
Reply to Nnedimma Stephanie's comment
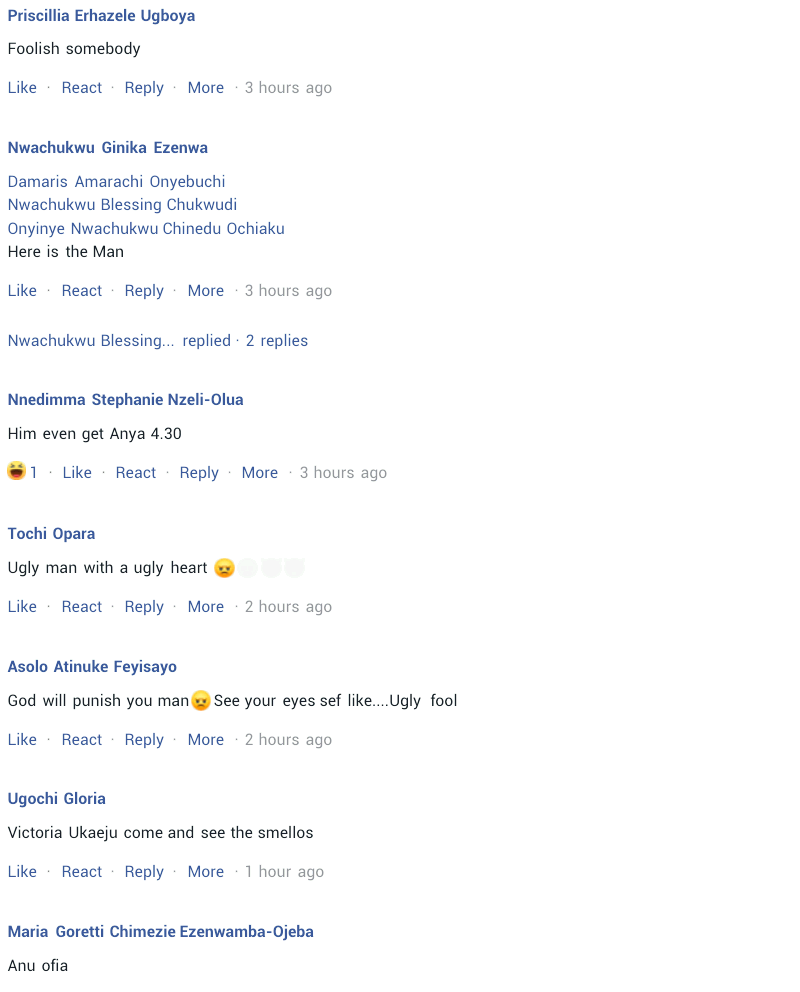coord(199,473)
